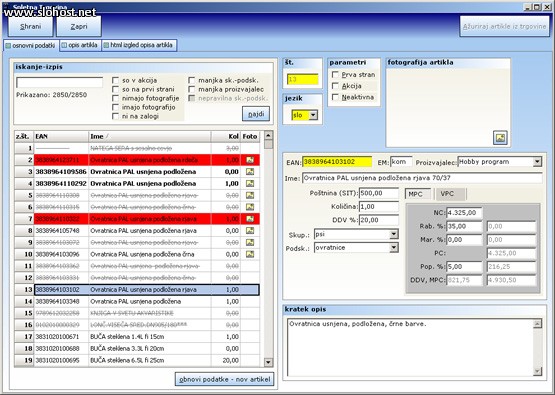Click the photo icon in row 2
The image size is (555, 395).
coord(250,160)
